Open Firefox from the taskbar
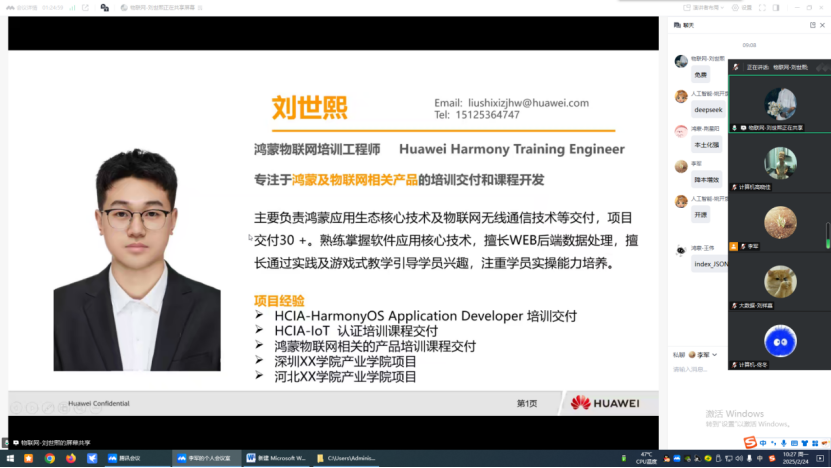The height and width of the screenshot is (468, 831). pos(71,458)
